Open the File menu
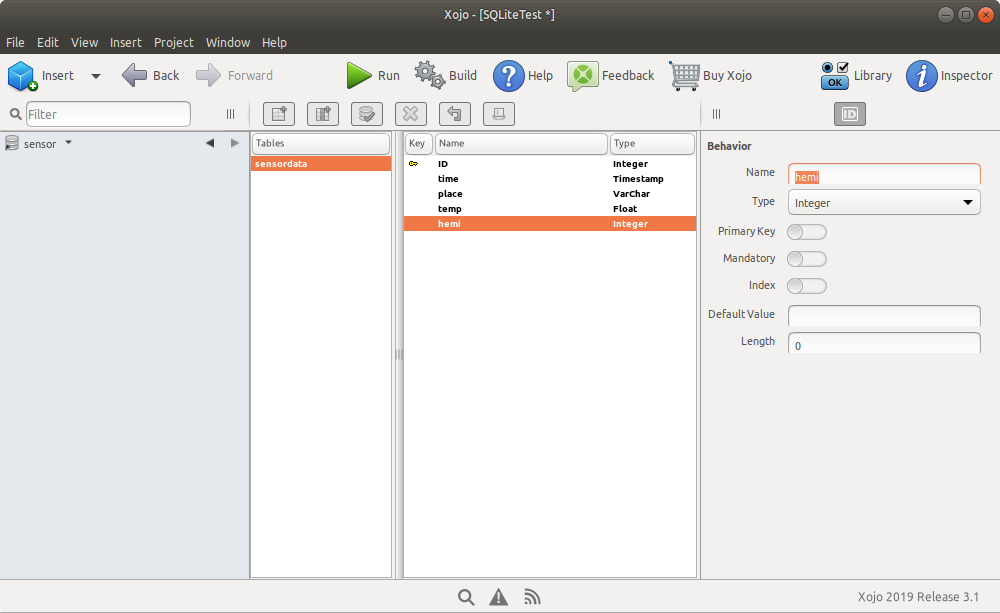The image size is (1000, 613). pyautogui.click(x=15, y=43)
